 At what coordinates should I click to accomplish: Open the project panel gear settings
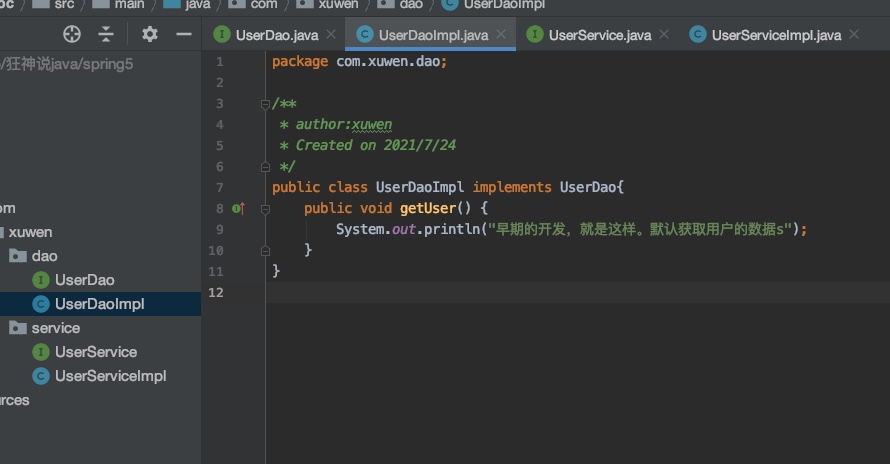click(x=150, y=34)
